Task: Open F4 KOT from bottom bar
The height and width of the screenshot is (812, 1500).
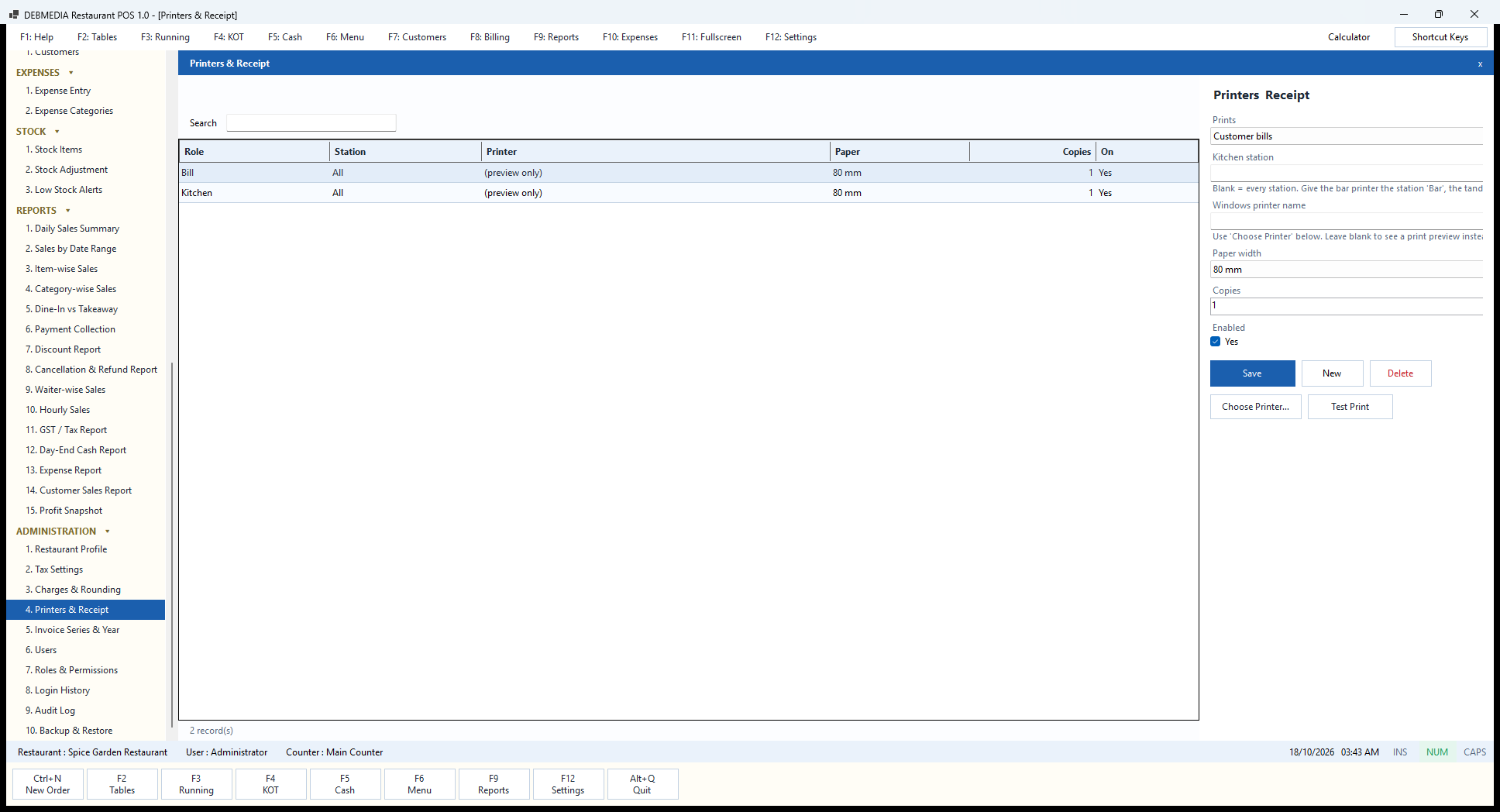Action: coord(270,784)
